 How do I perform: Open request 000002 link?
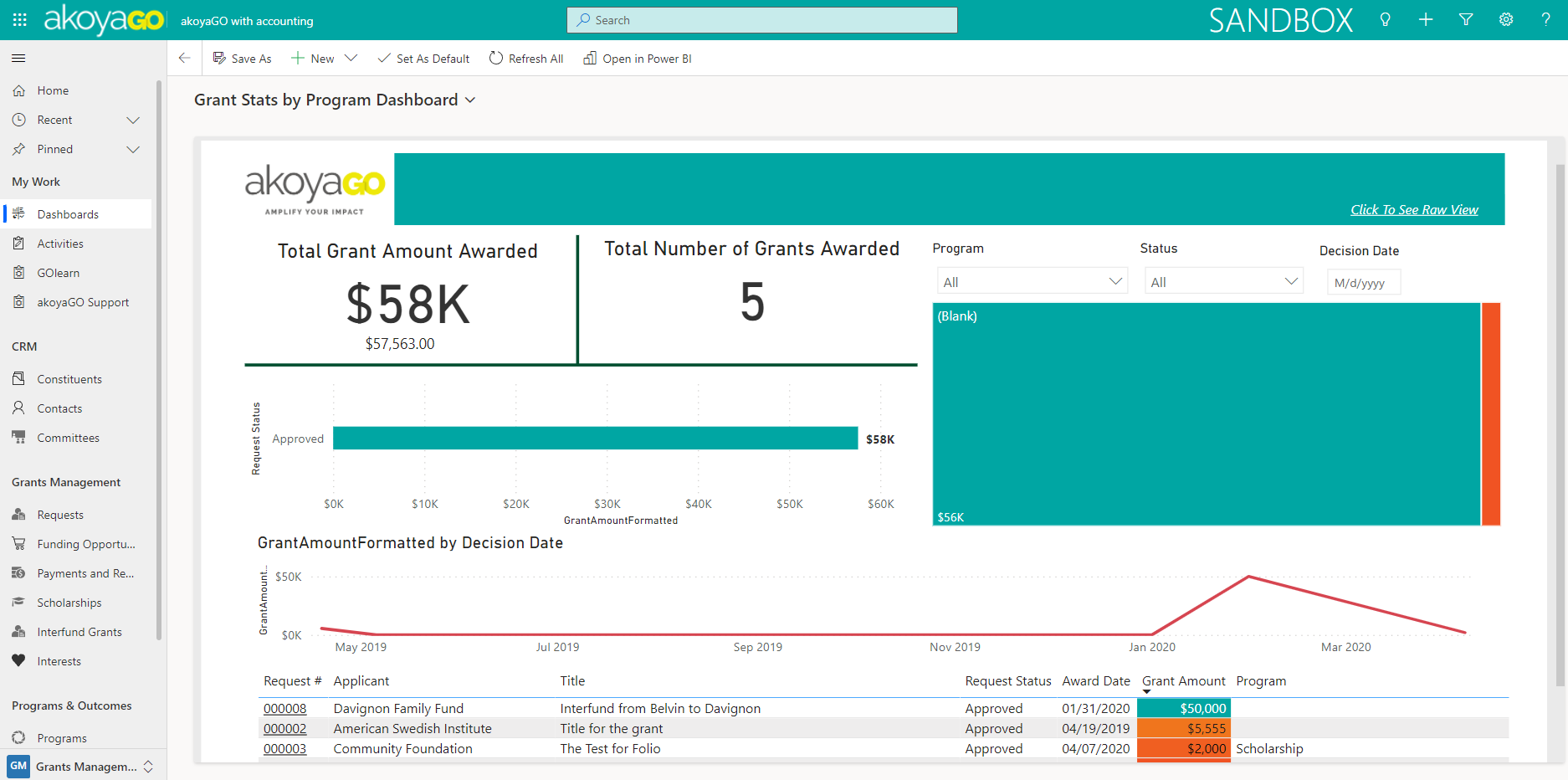coord(284,728)
